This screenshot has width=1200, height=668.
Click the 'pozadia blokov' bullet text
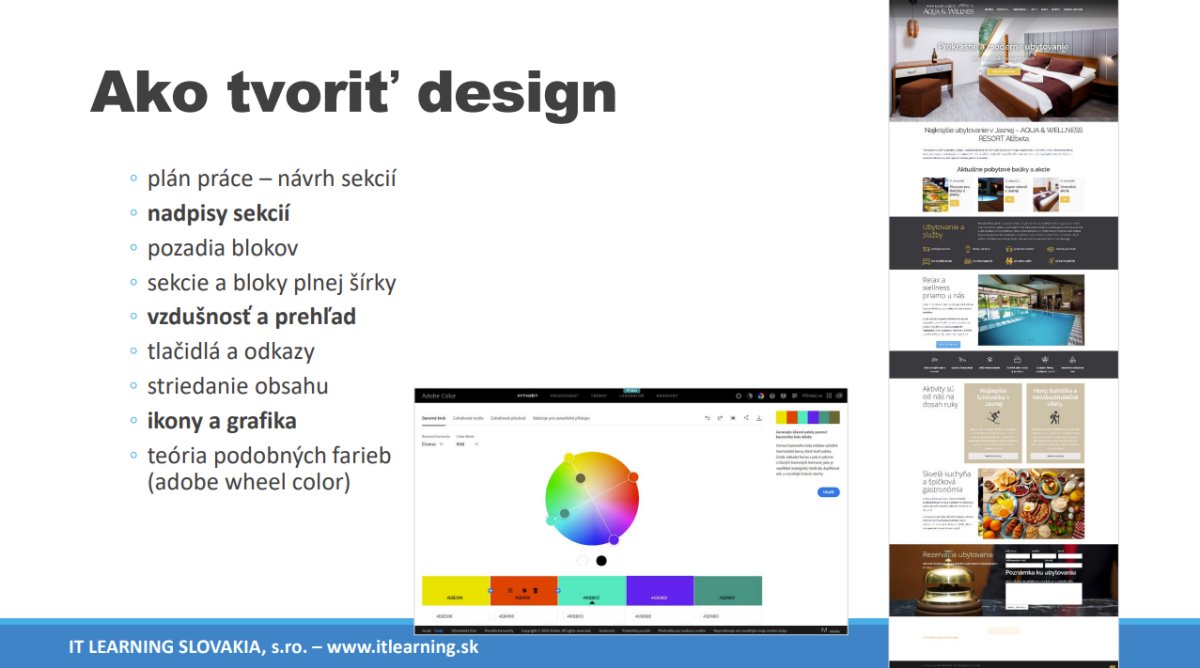coord(222,248)
